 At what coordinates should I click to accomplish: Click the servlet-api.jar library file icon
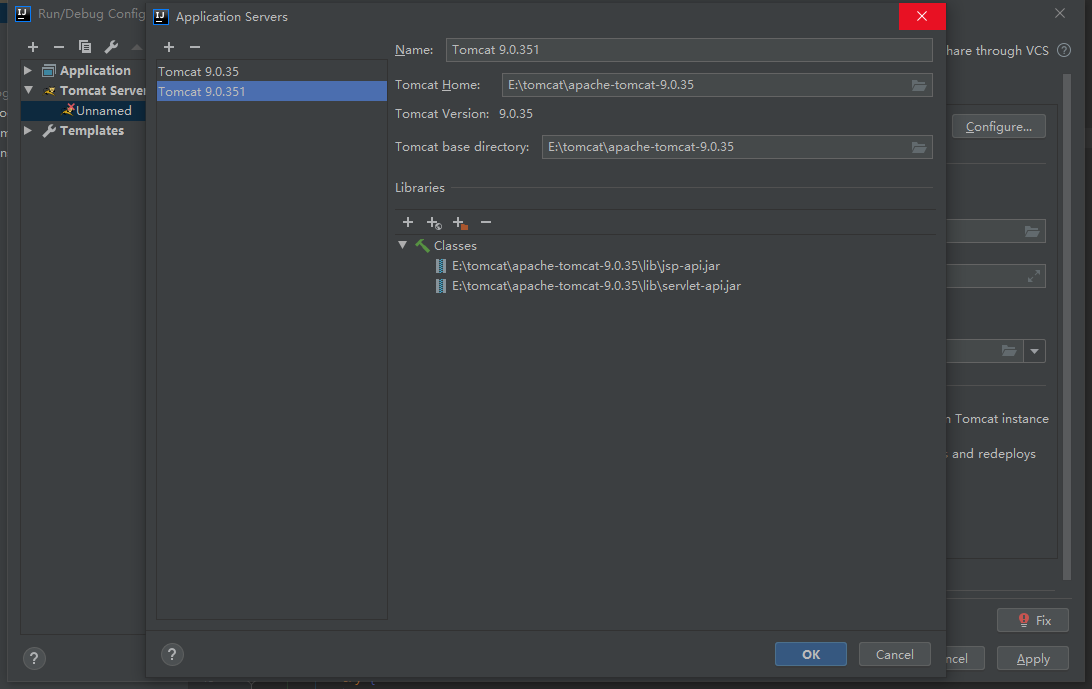(440, 286)
